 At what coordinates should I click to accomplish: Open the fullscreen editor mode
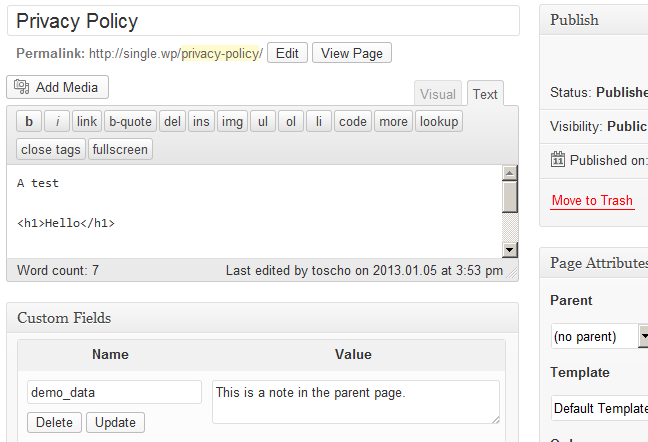click(120, 149)
